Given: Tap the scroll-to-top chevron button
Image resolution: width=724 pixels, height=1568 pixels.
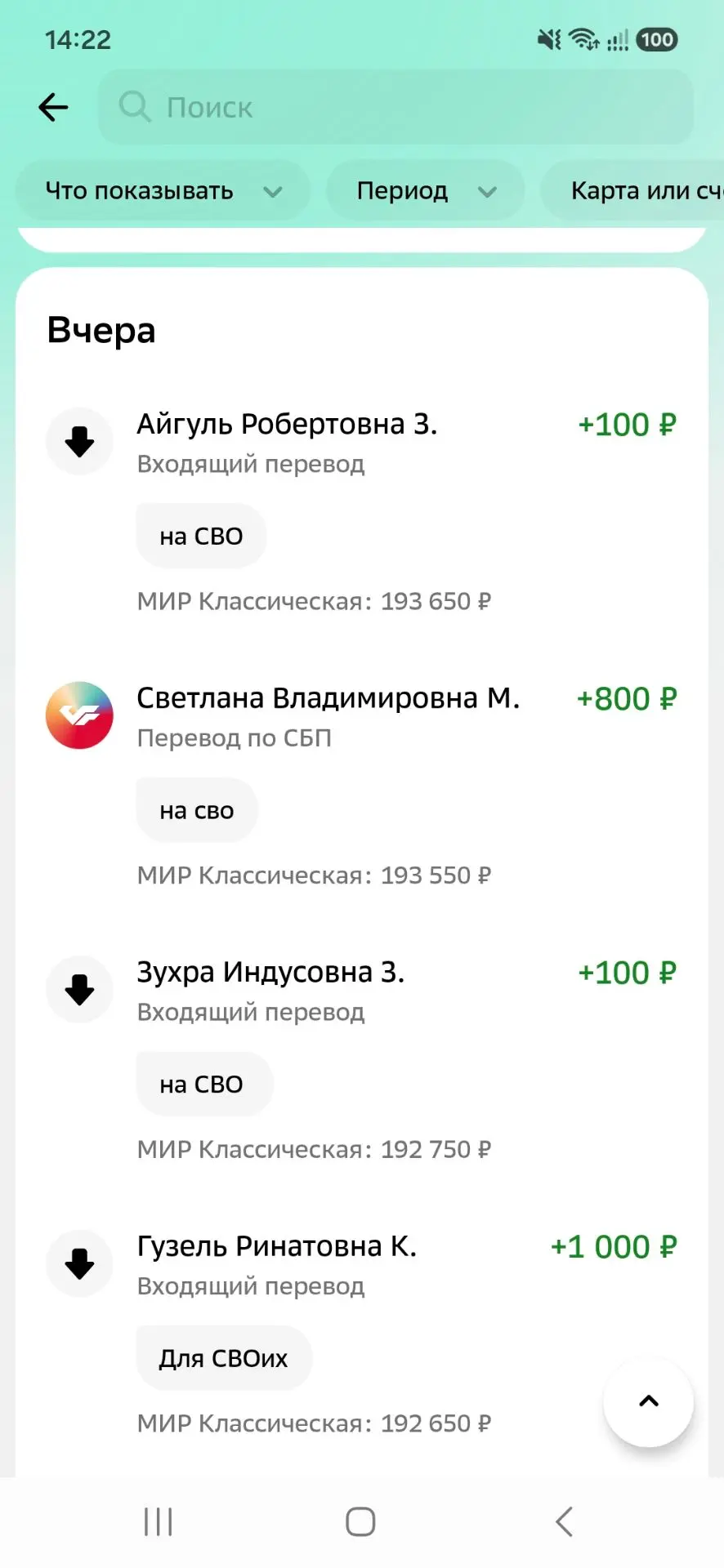Looking at the screenshot, I should [x=648, y=1401].
